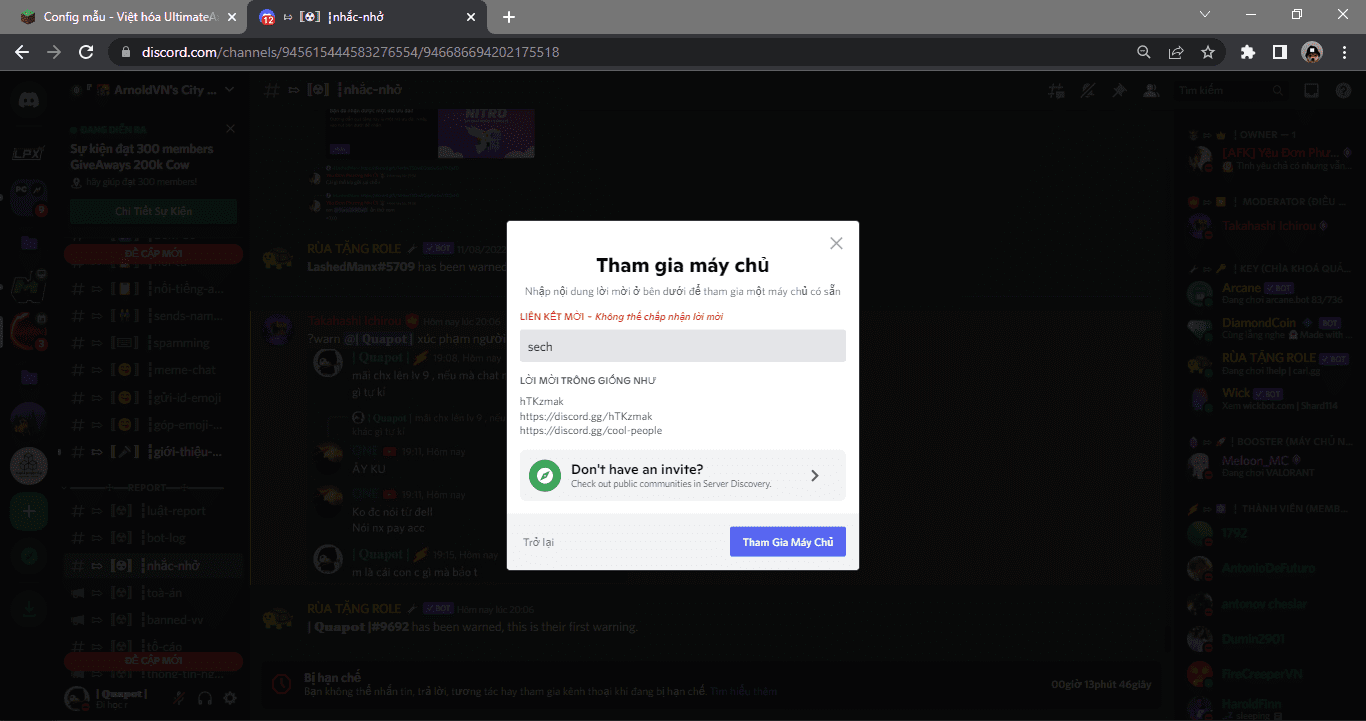Go back with the Trở lại link

(x=538, y=542)
